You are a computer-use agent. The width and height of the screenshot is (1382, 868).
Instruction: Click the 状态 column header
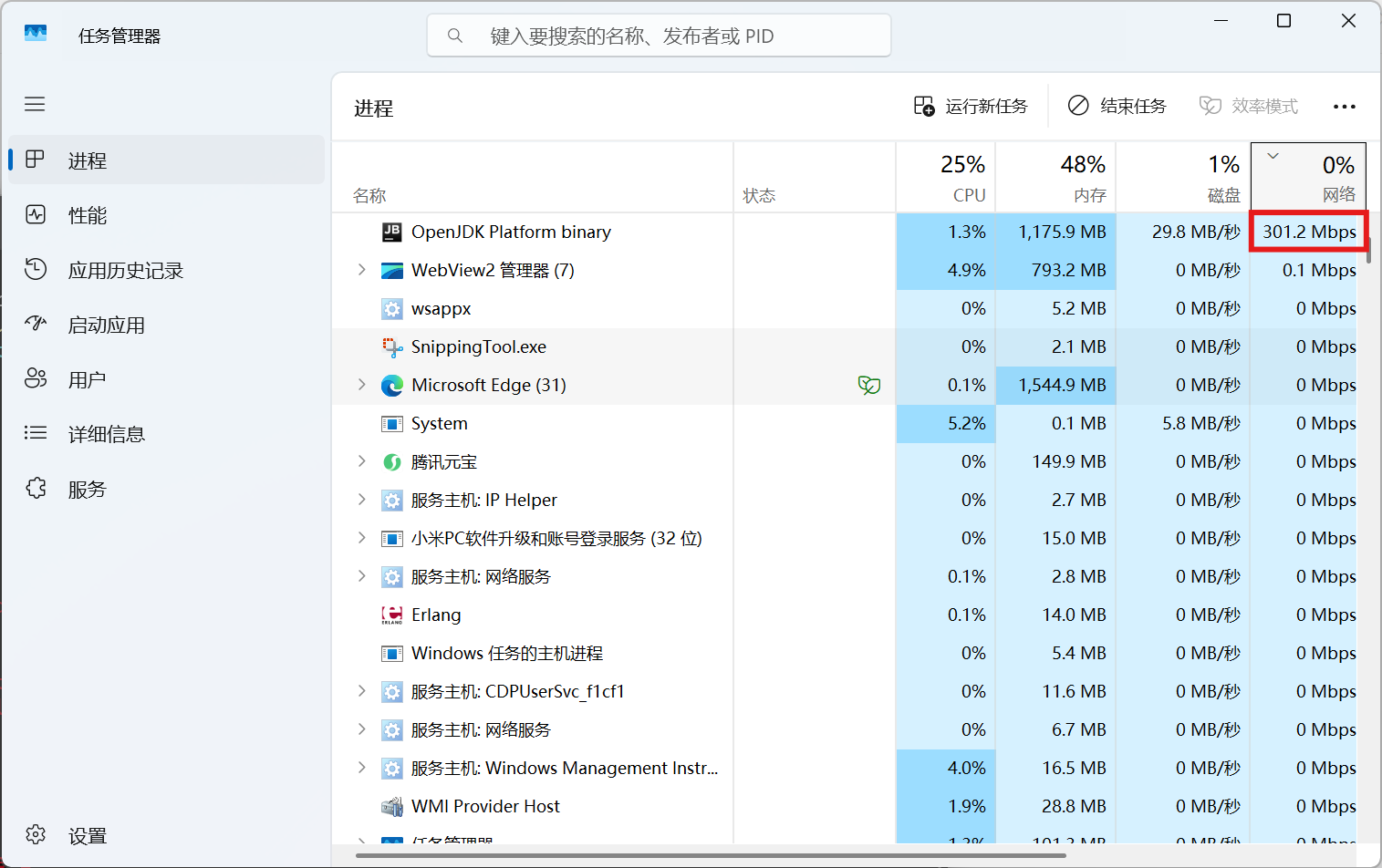(x=815, y=177)
